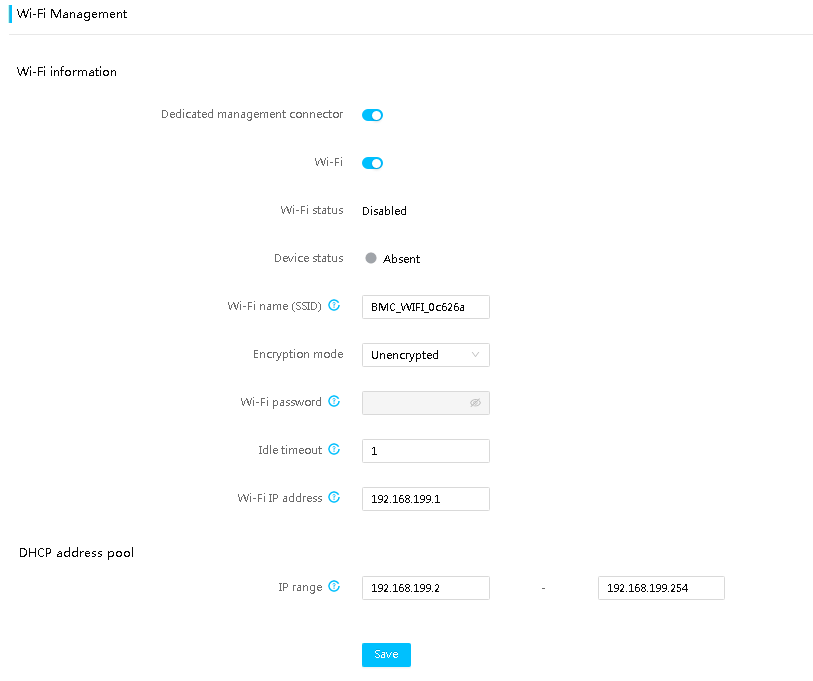Click the Wi-Fi Management page heading
The width and height of the screenshot is (813, 681).
[x=72, y=14]
